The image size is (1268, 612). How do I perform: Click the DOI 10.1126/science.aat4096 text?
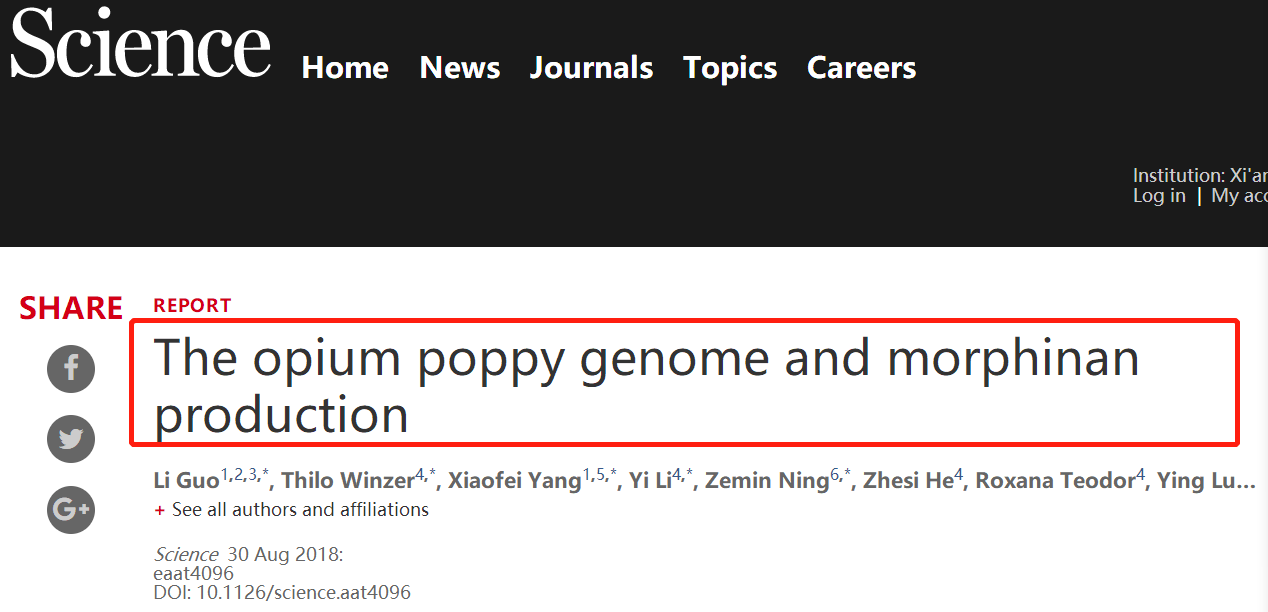point(283,592)
